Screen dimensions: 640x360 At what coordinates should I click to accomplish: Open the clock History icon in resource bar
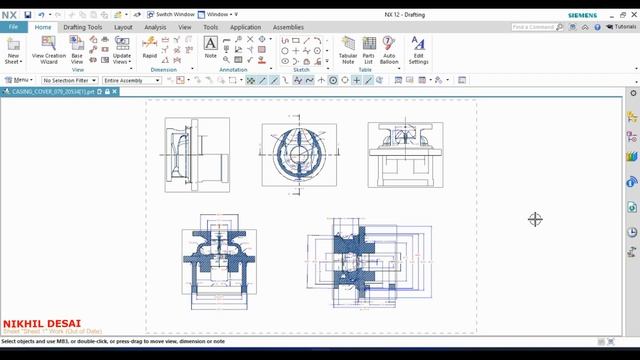(632, 232)
